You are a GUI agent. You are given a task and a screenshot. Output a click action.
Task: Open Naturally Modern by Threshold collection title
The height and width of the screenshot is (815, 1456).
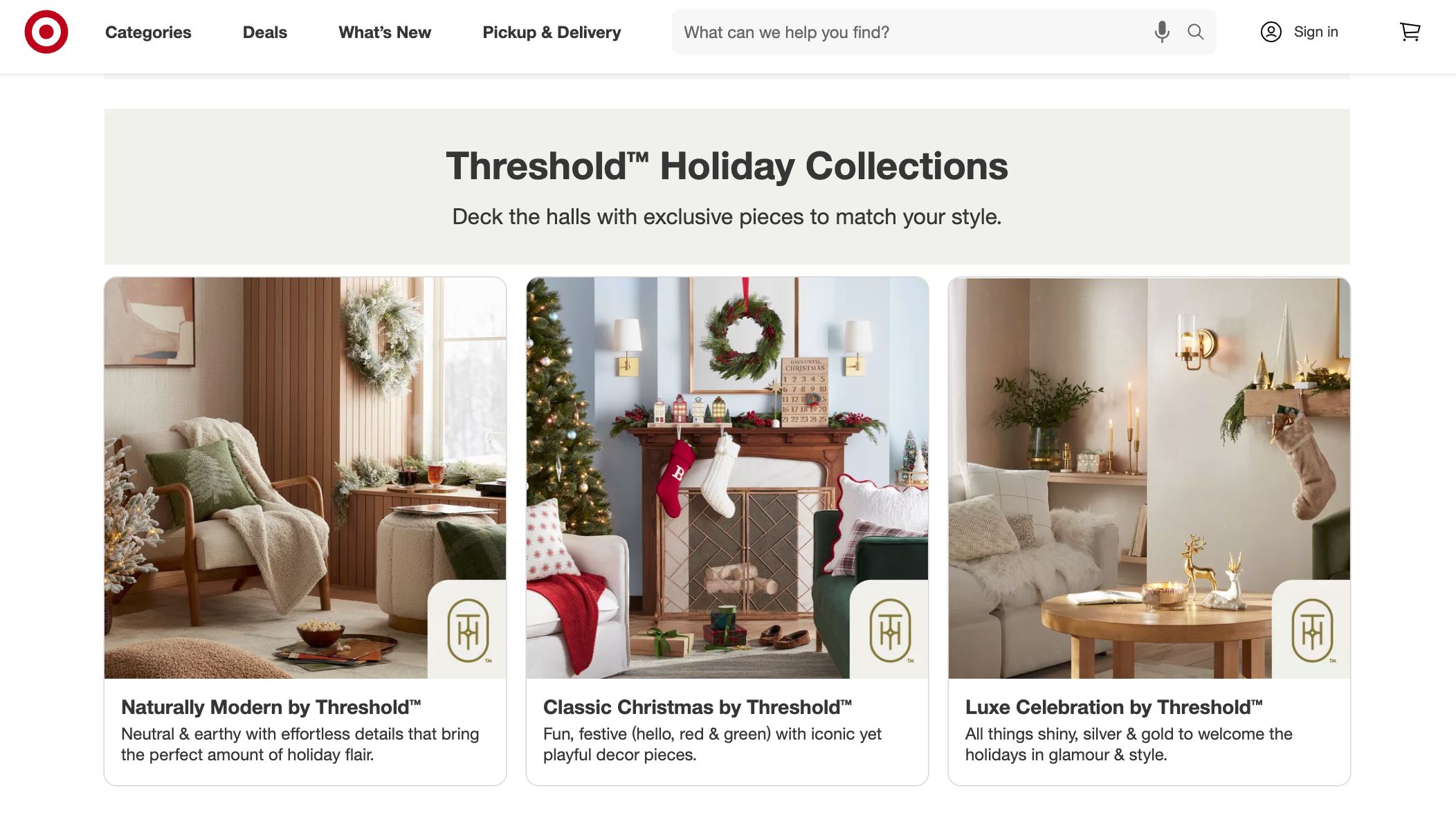click(x=271, y=707)
